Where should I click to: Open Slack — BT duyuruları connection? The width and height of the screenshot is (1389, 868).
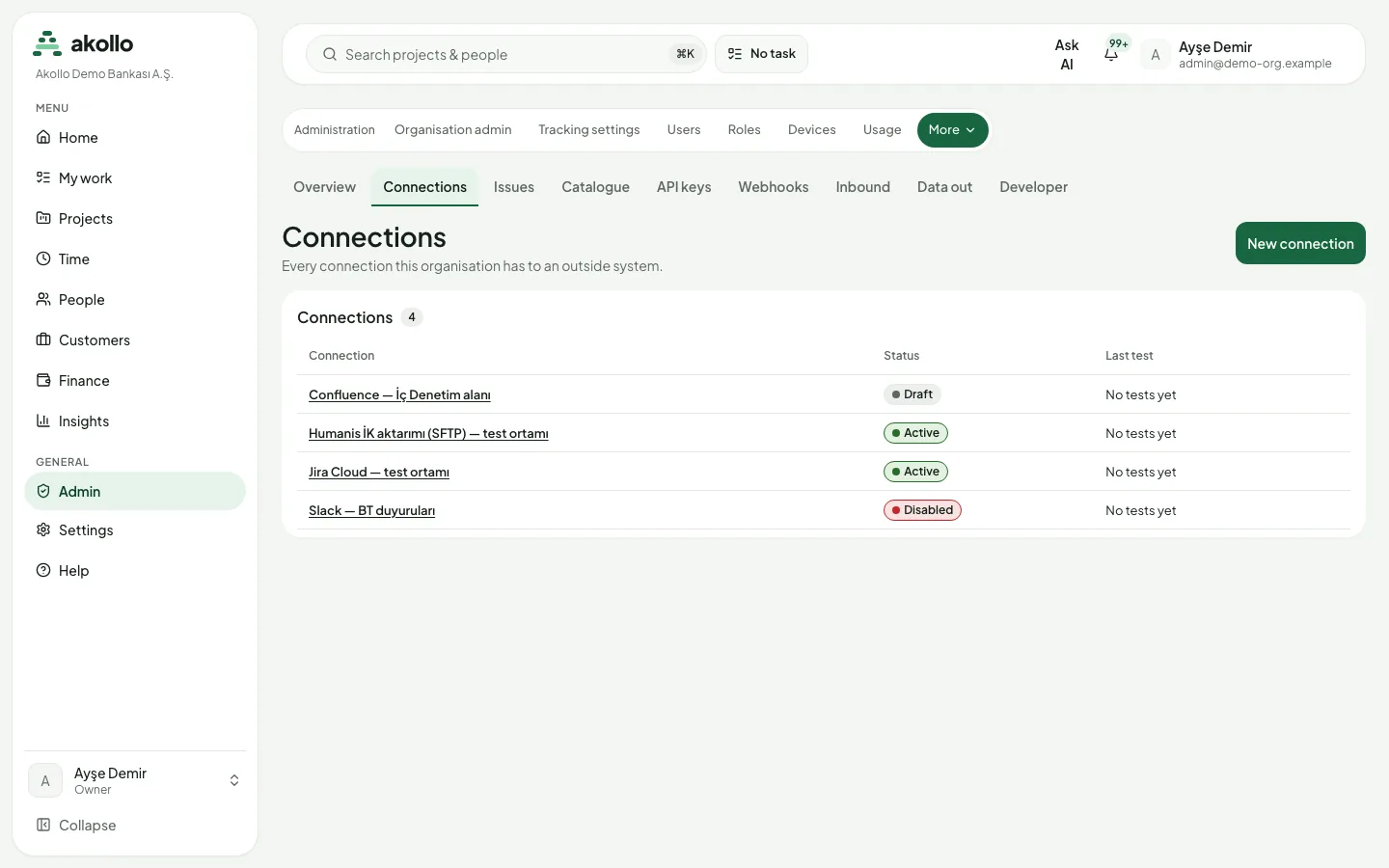371,510
